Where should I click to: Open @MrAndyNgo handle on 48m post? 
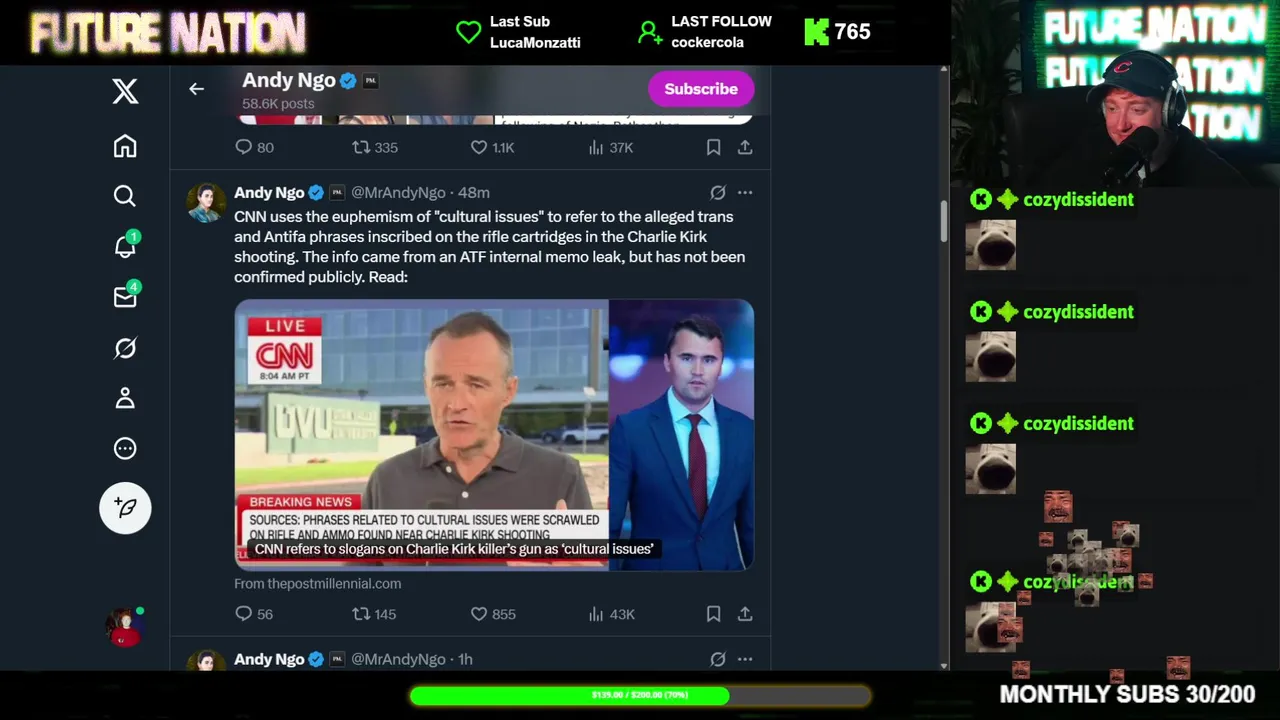pyautogui.click(x=398, y=192)
